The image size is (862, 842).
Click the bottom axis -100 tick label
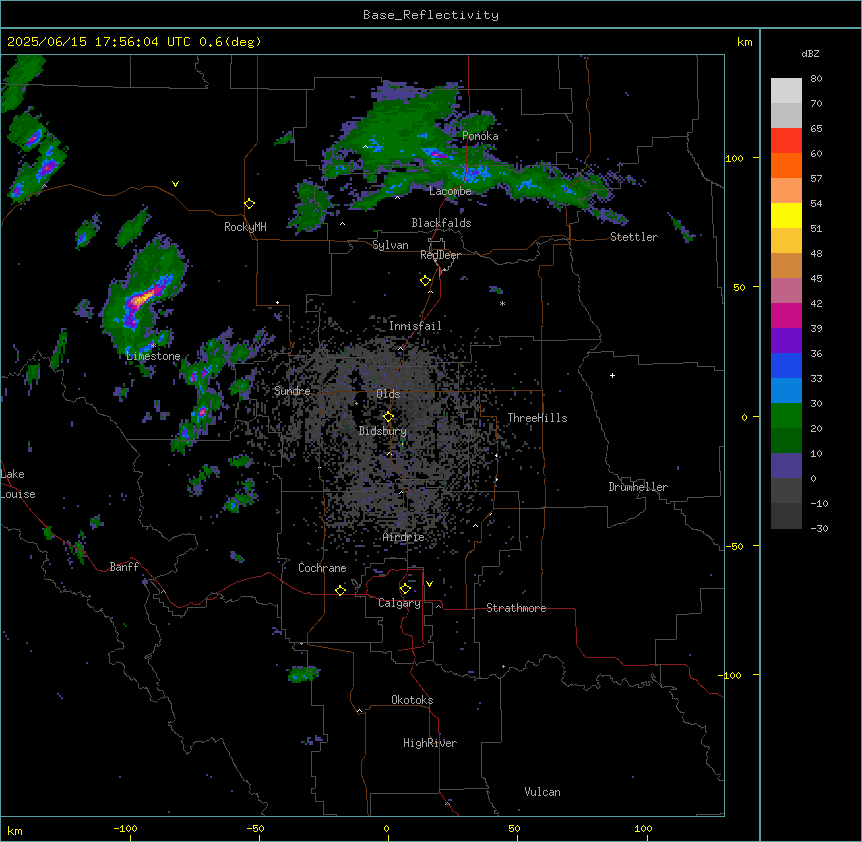(x=126, y=828)
